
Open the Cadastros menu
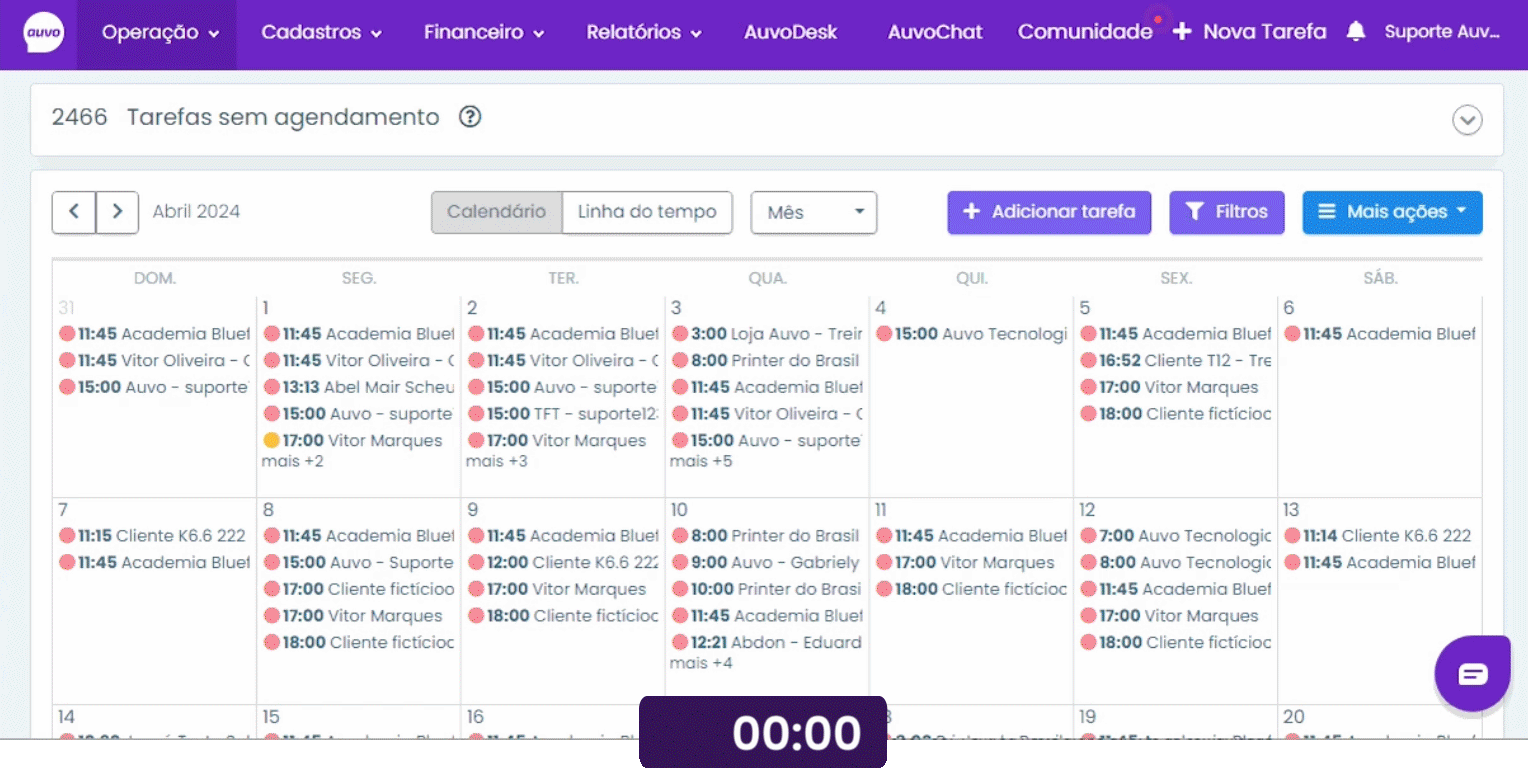click(x=321, y=32)
